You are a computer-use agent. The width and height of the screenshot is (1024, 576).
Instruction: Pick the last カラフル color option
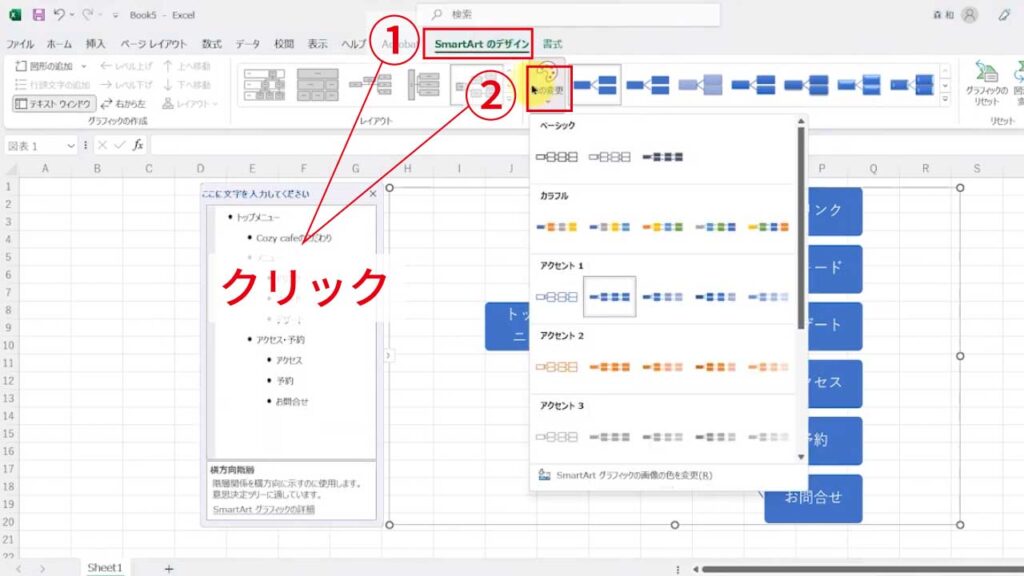pos(768,227)
